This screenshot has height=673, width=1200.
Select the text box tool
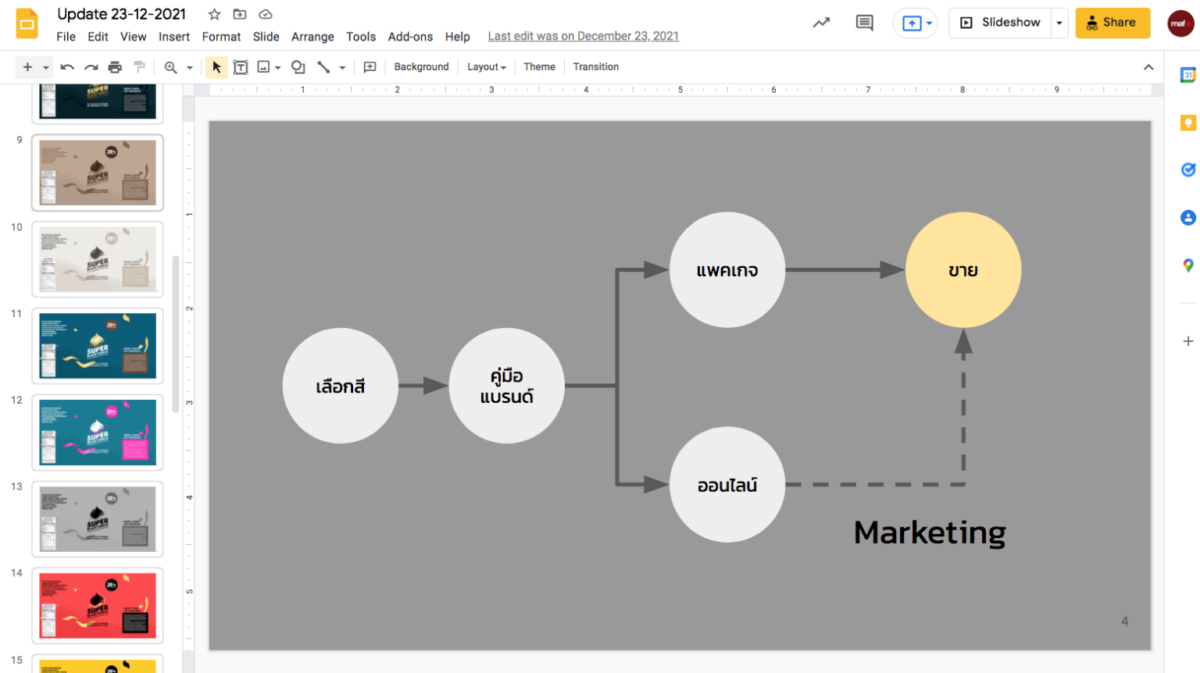coord(241,67)
